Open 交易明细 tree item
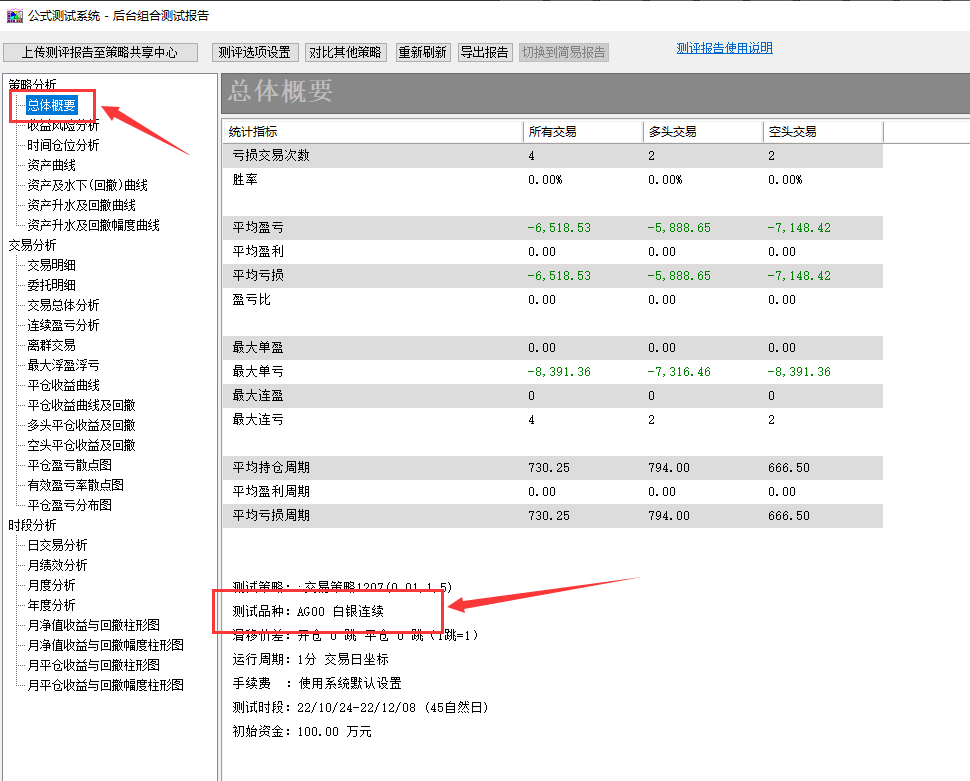 51,265
